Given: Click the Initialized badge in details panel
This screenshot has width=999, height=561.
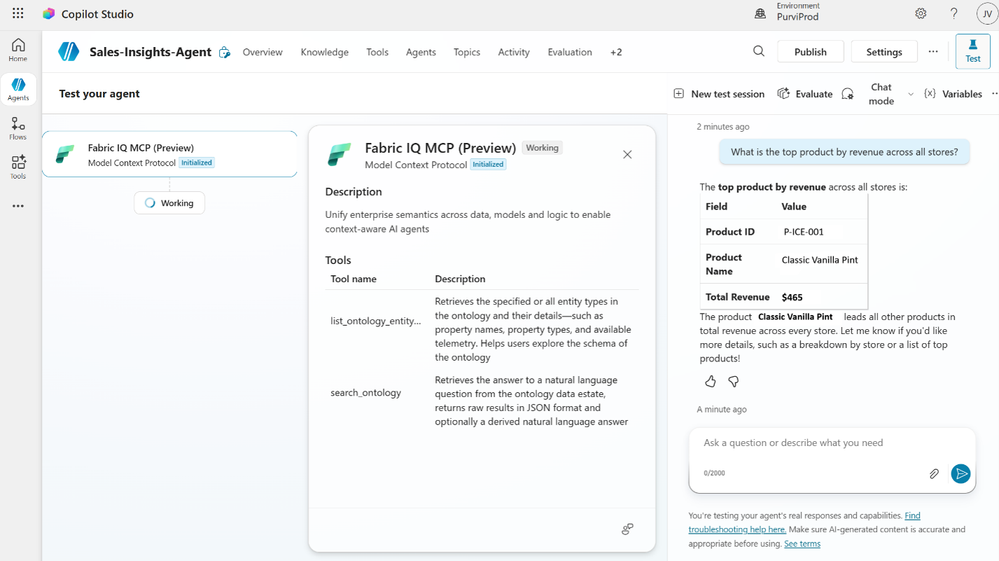Looking at the screenshot, I should click(x=488, y=164).
